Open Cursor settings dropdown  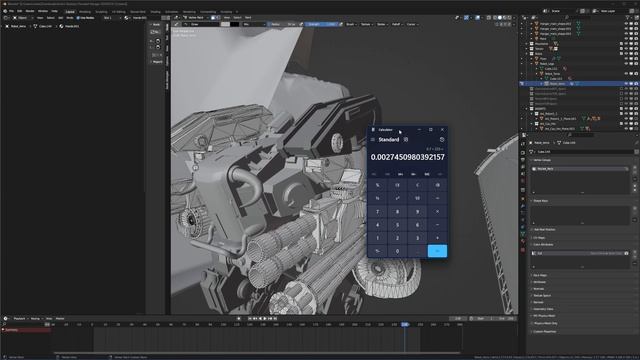point(412,24)
